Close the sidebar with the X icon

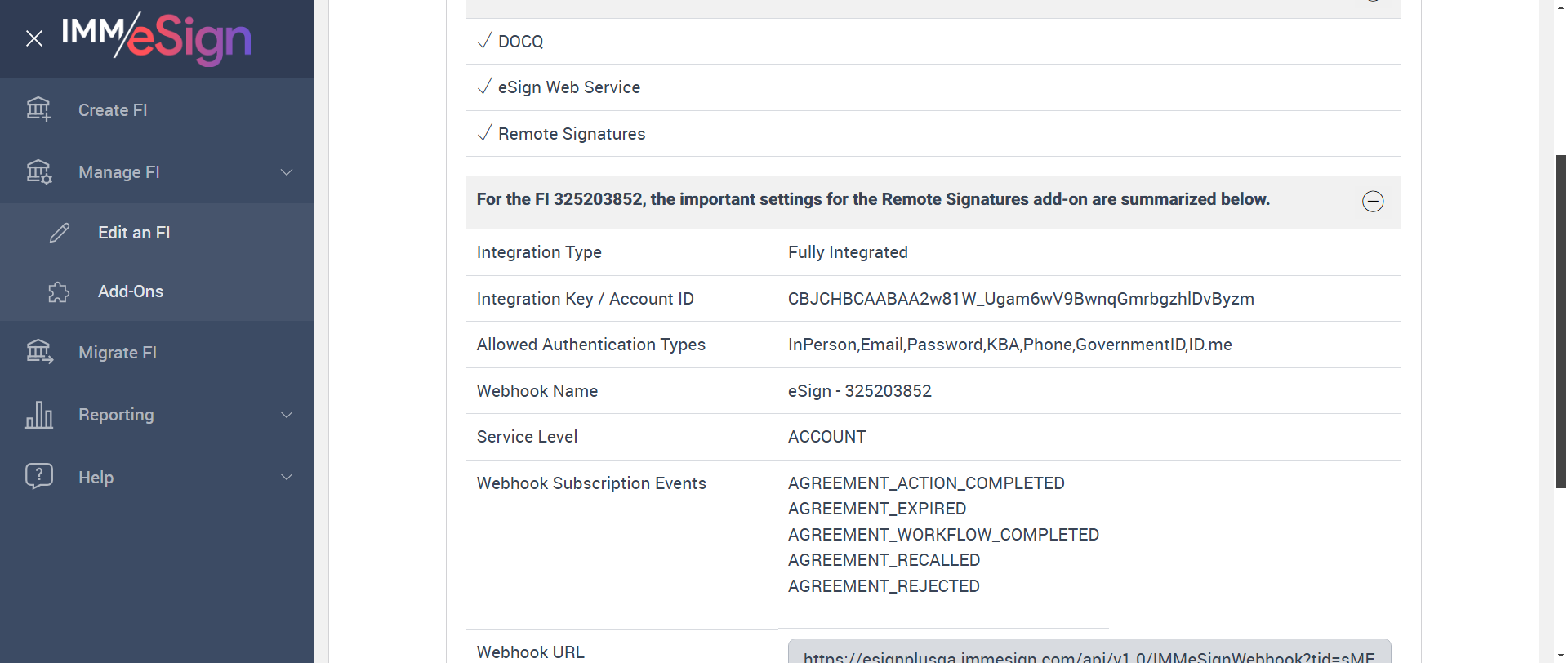tap(34, 38)
